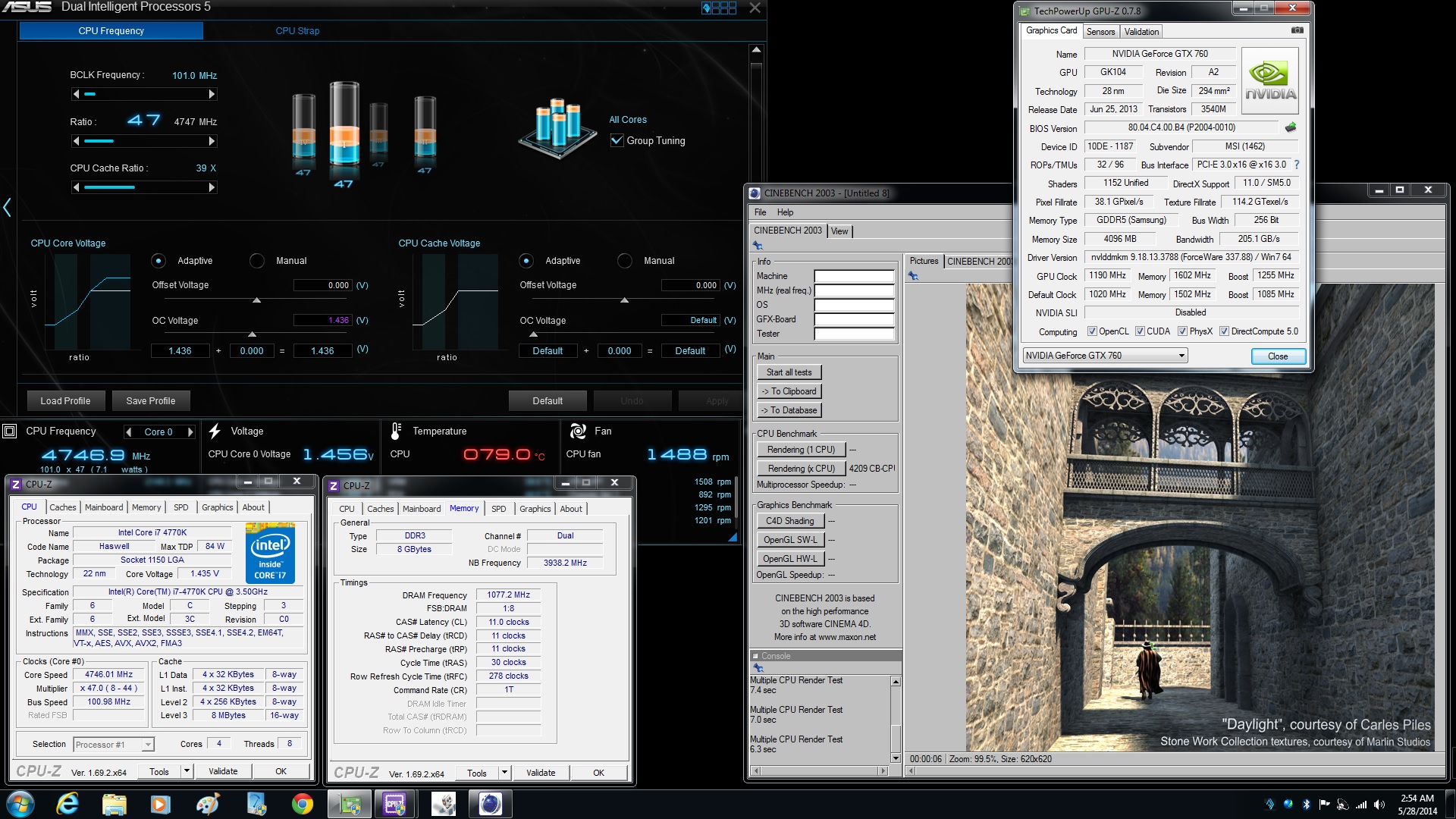This screenshot has width=1456, height=819.
Task: Click the GPU-Z screenshot camera icon
Action: pos(1298,30)
